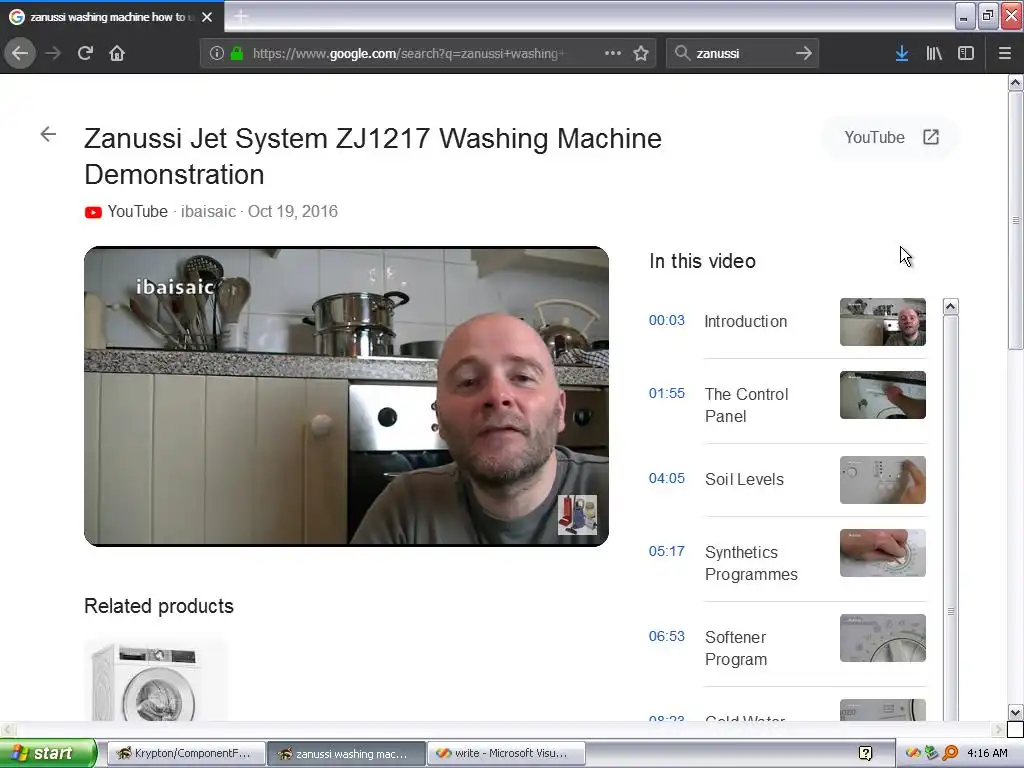The width and height of the screenshot is (1024, 768).
Task: Open the Soil Levels chapter thumbnail
Action: pos(883,480)
